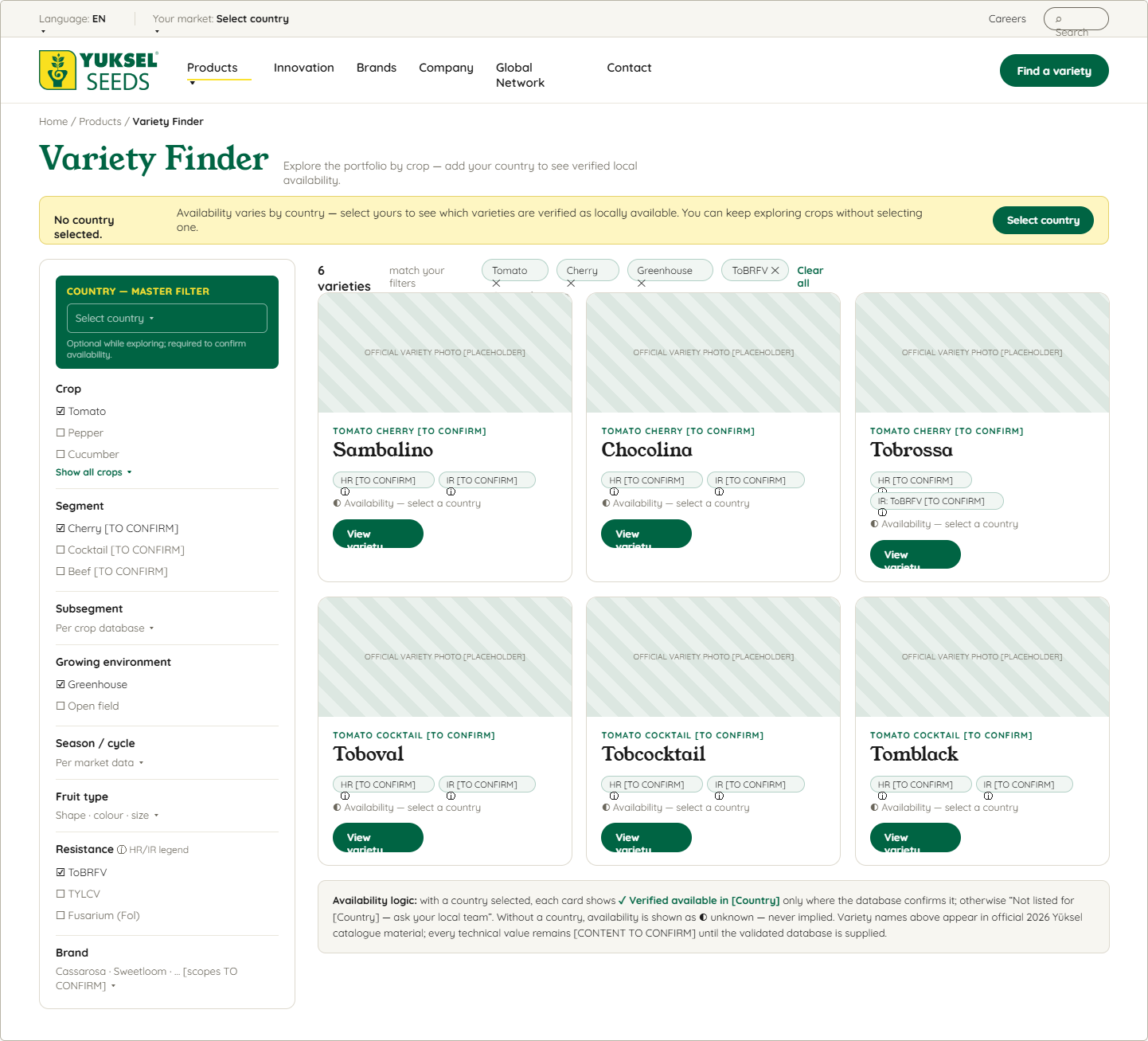Click the Find a variety button
This screenshot has height=1041, width=1148.
1054,70
